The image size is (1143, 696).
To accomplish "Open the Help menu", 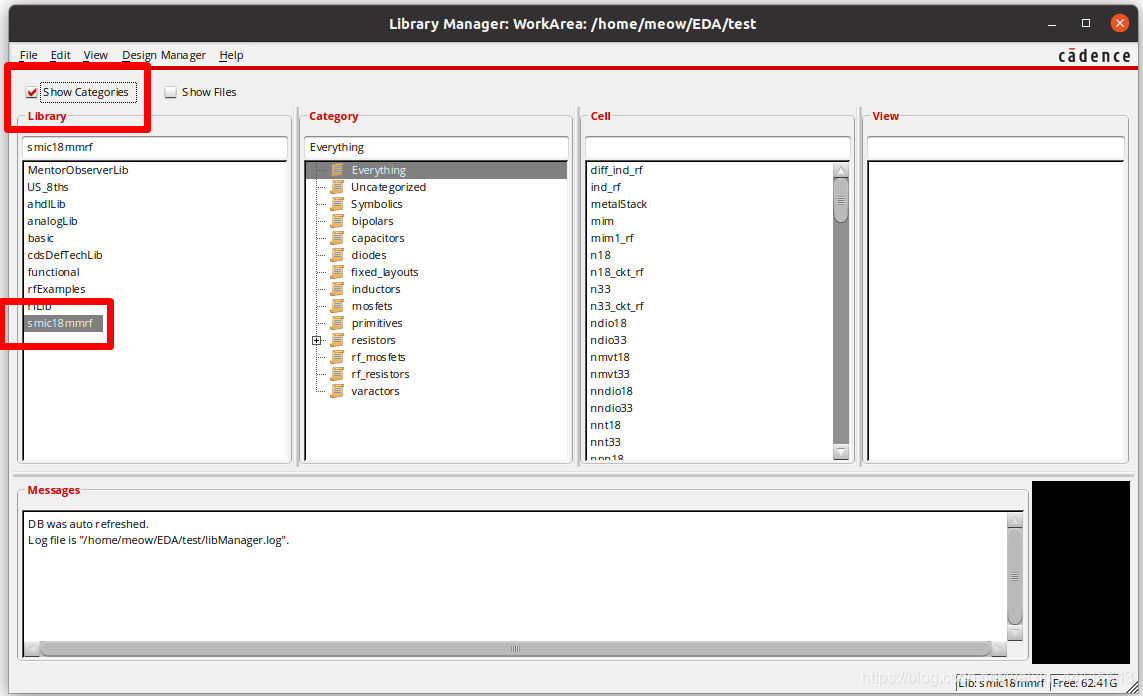I will point(231,55).
